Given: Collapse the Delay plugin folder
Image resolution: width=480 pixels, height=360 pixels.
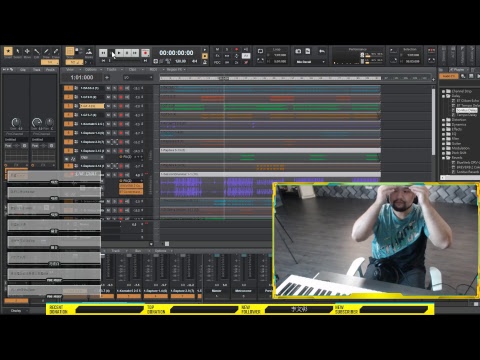Looking at the screenshot, I should (444, 96).
